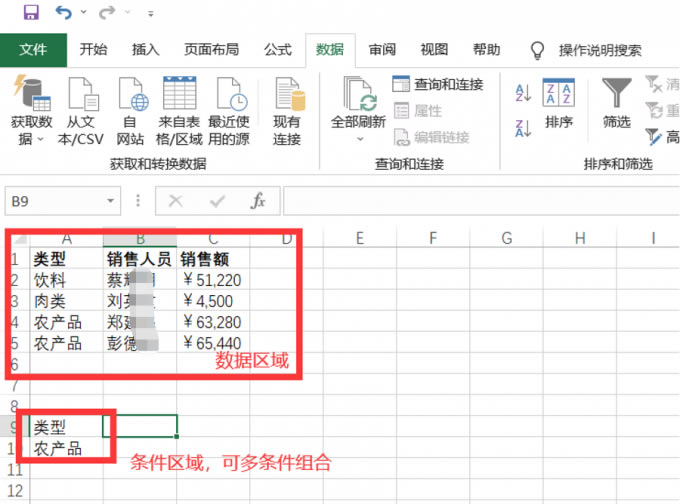
Task: Click the Name Box showing B9
Action: click(54, 201)
